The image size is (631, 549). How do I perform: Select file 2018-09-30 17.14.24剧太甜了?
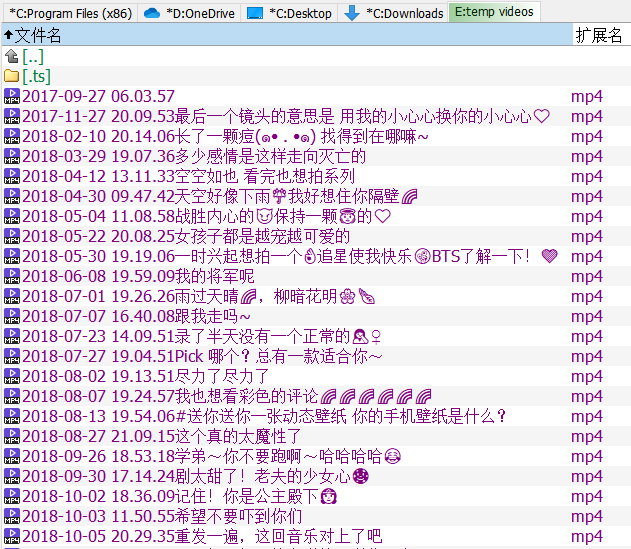pyautogui.click(x=196, y=477)
